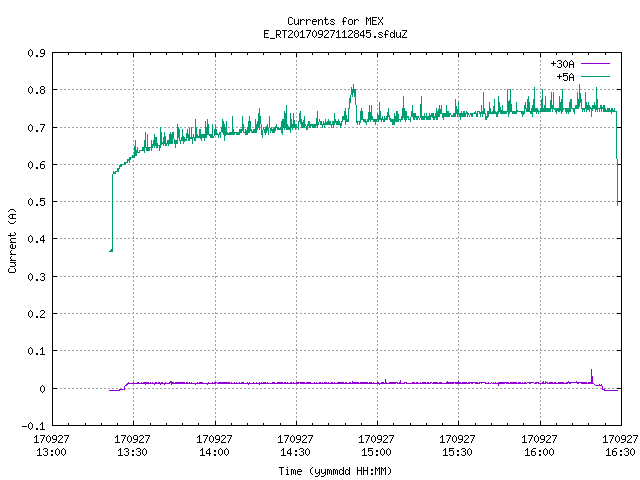Click the green +5A peak above 0.8 A
640x480 pixels.
point(353,92)
